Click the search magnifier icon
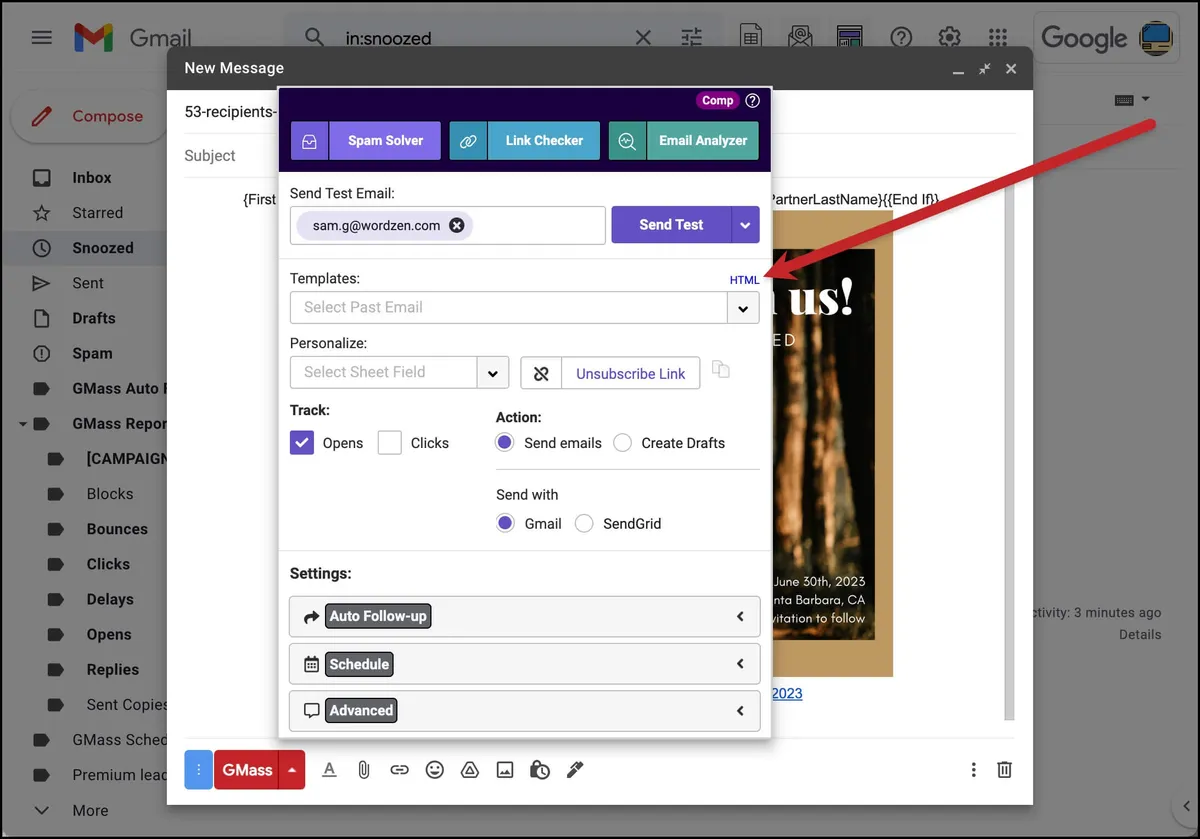Screen dimensions: 1200x839 315,38
